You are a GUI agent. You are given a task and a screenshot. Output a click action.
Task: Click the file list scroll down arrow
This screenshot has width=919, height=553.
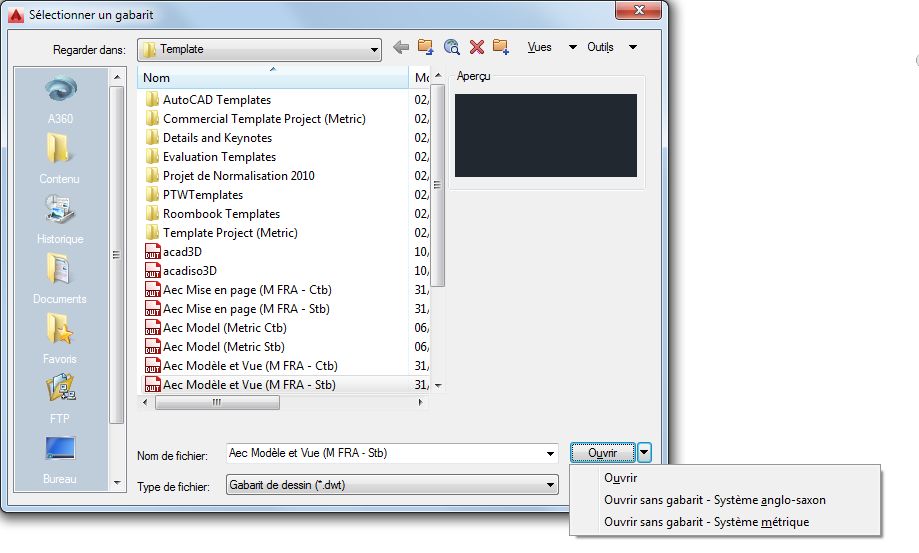(x=438, y=385)
